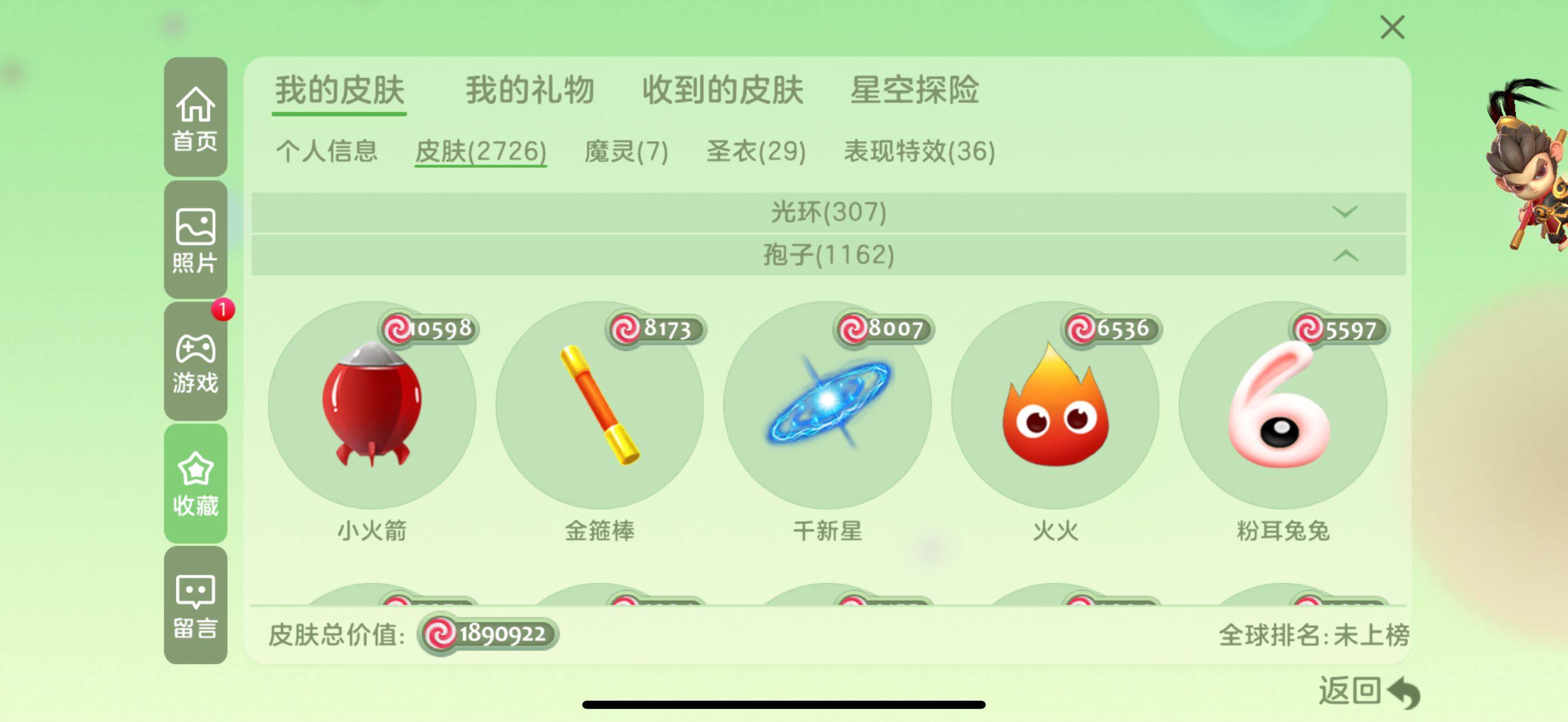Open the 游戏 games sidebar icon
The image size is (1568, 722).
[195, 362]
